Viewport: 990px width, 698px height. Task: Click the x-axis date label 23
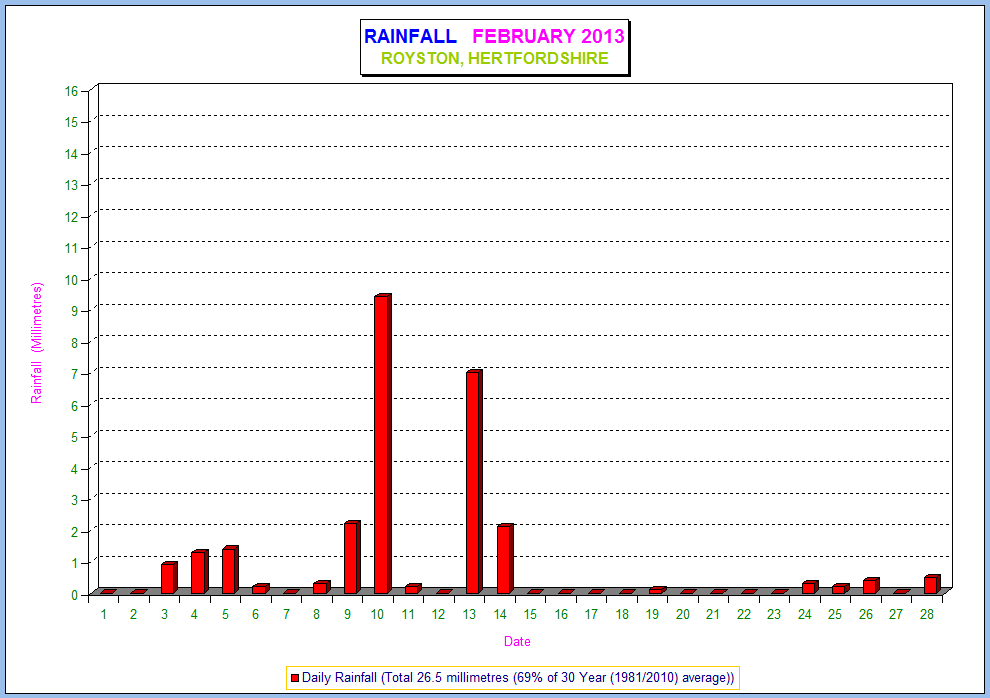click(774, 614)
